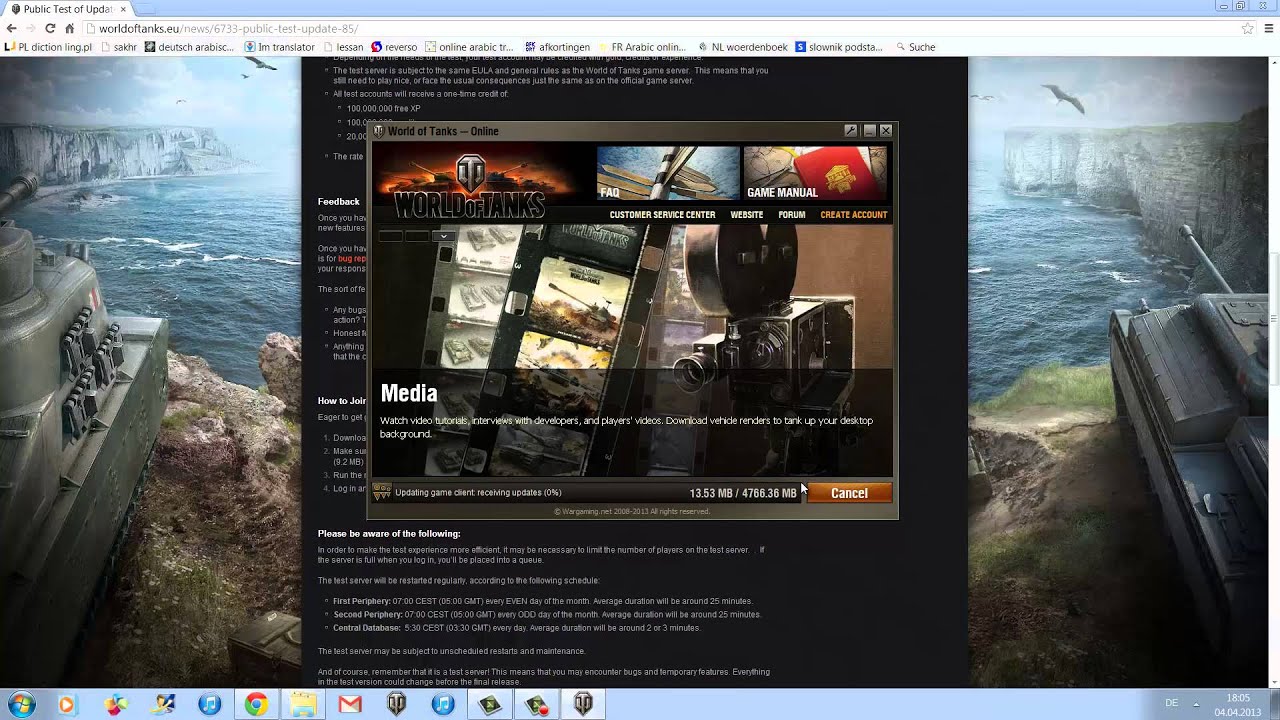Screen dimensions: 1280x720
Task: Open the Suche bookmark
Action: click(x=915, y=47)
